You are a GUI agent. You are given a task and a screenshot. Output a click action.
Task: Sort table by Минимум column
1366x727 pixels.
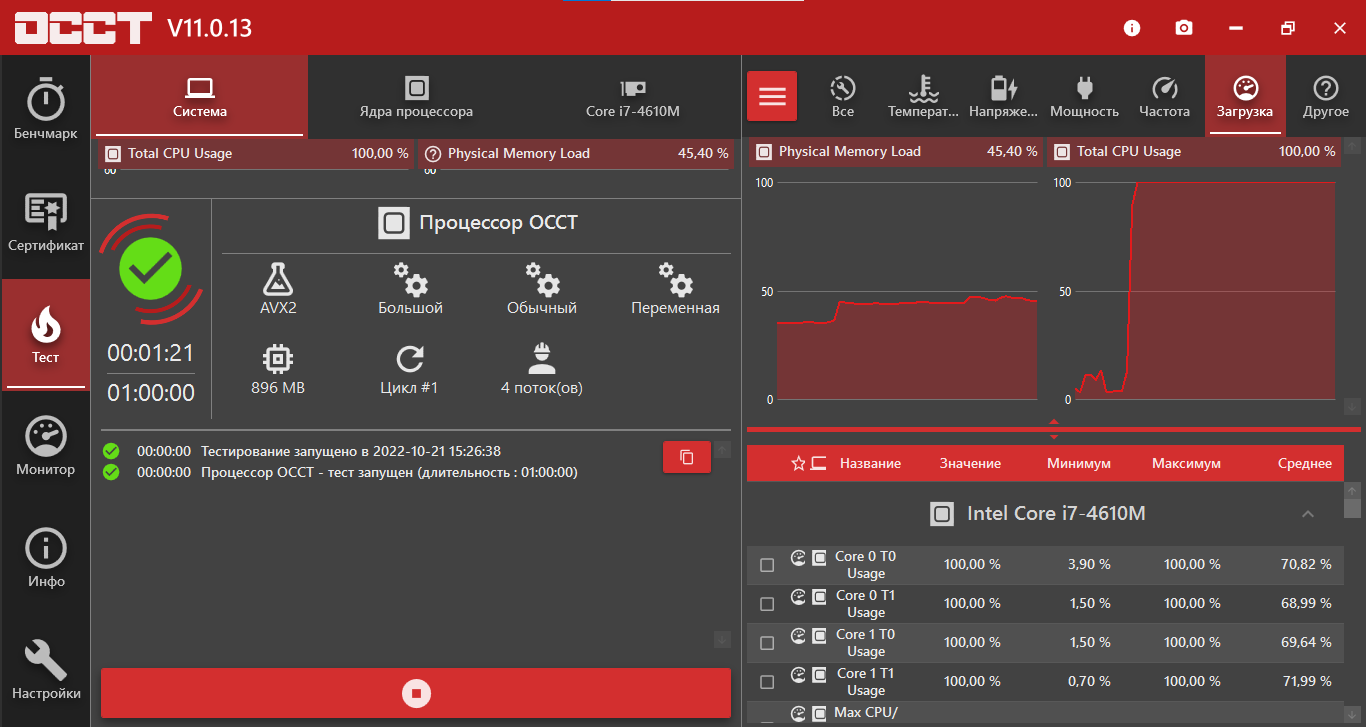(x=1079, y=463)
